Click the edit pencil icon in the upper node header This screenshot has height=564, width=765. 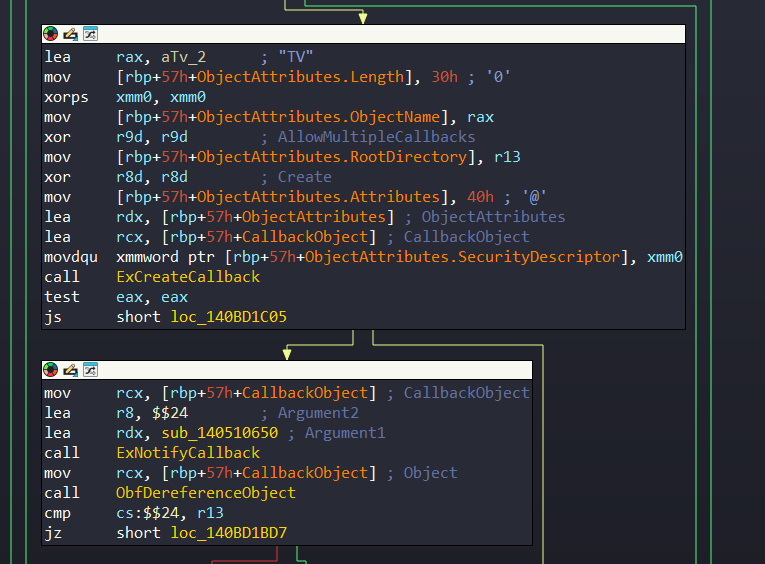[x=70, y=34]
